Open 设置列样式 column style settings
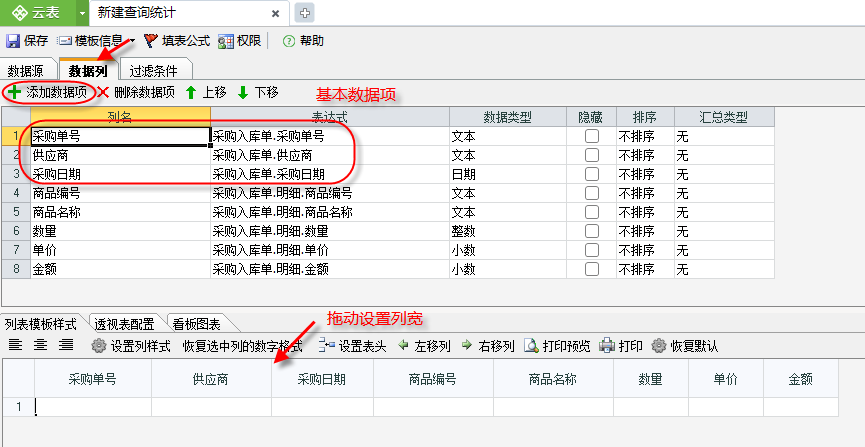Screen dimensions: 865x447 131,346
